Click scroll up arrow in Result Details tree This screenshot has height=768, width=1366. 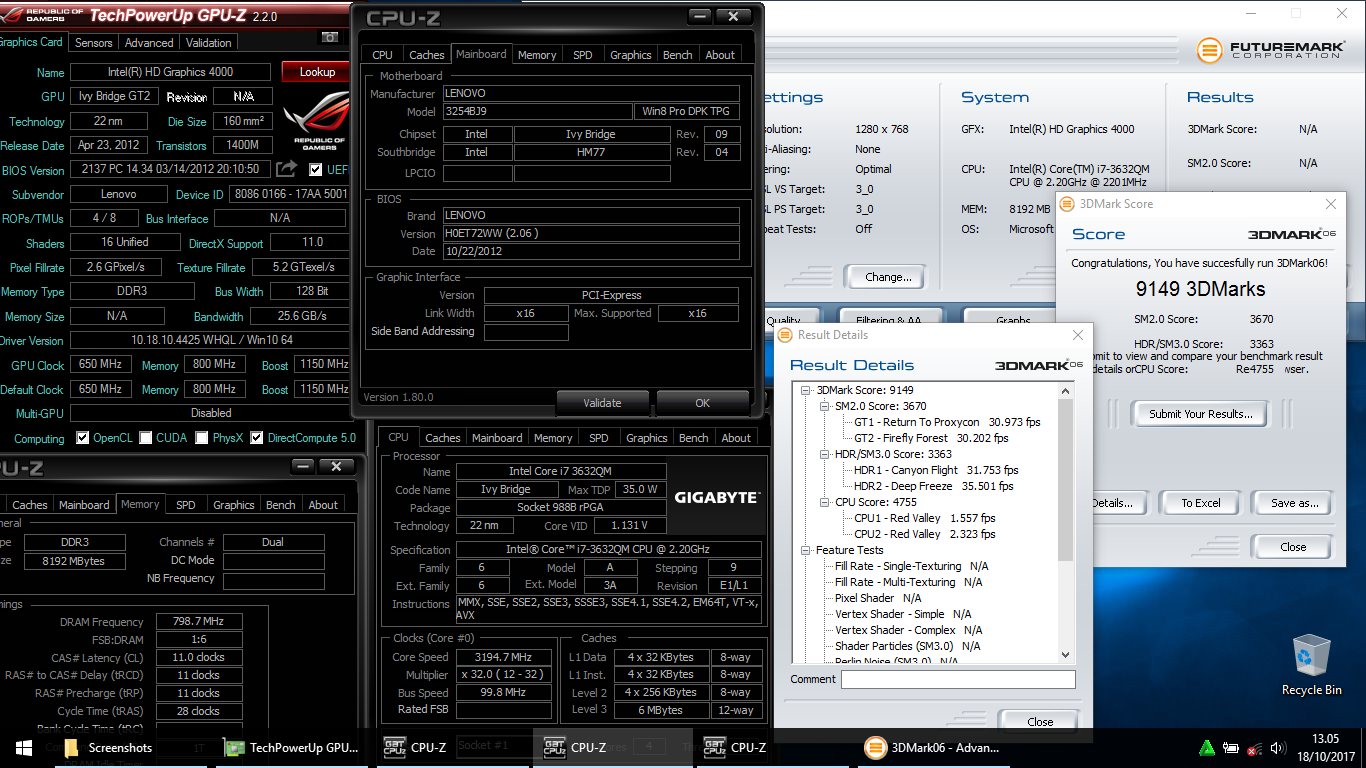pyautogui.click(x=1066, y=390)
